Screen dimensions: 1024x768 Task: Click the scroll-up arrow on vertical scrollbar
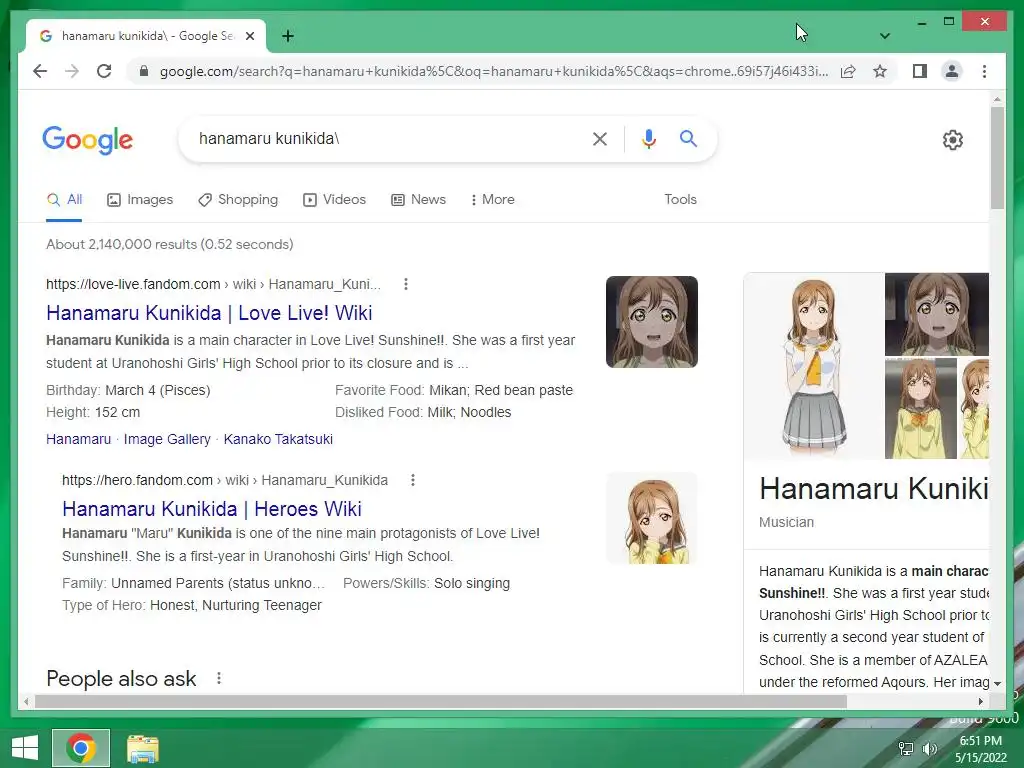pos(997,100)
